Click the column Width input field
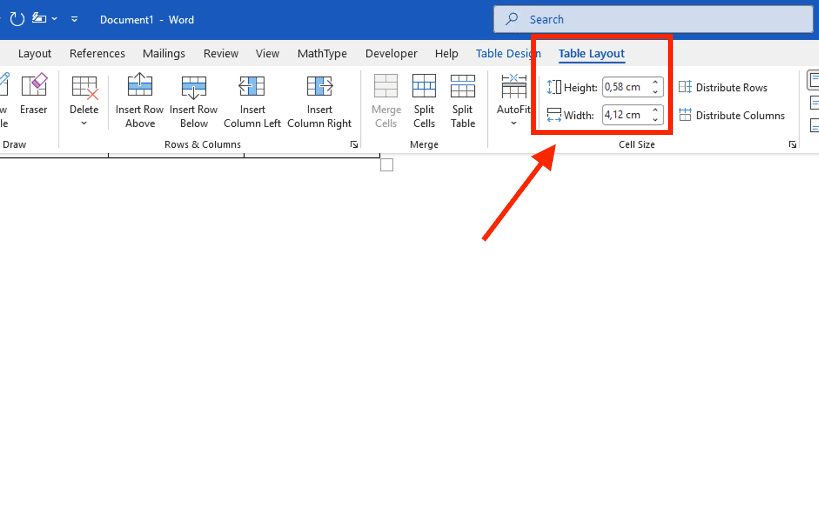 [x=626, y=115]
